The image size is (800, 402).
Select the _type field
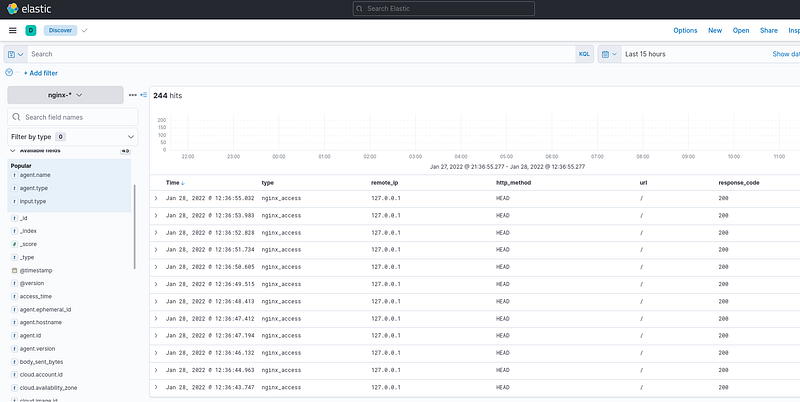(27, 258)
